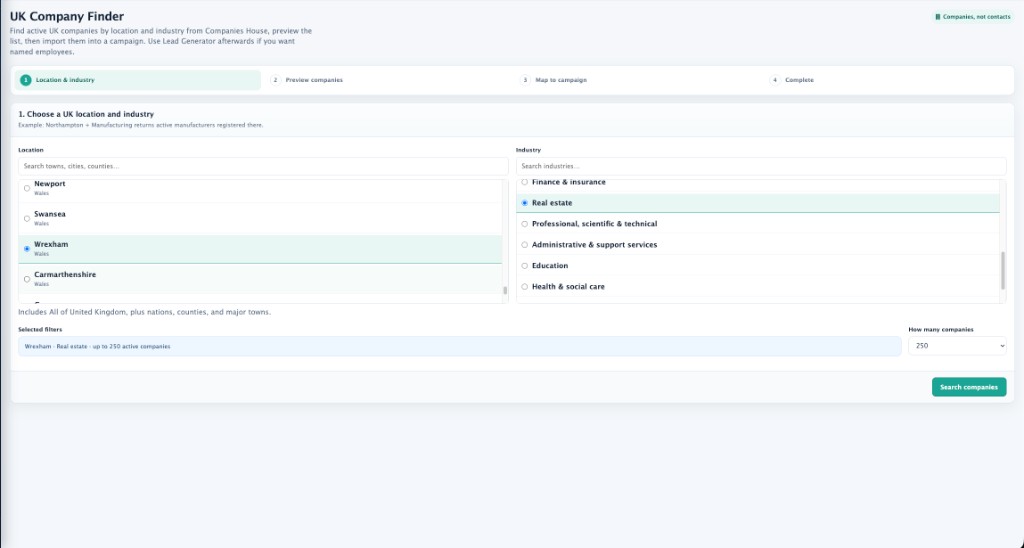Select the Newport location radio button

point(27,188)
